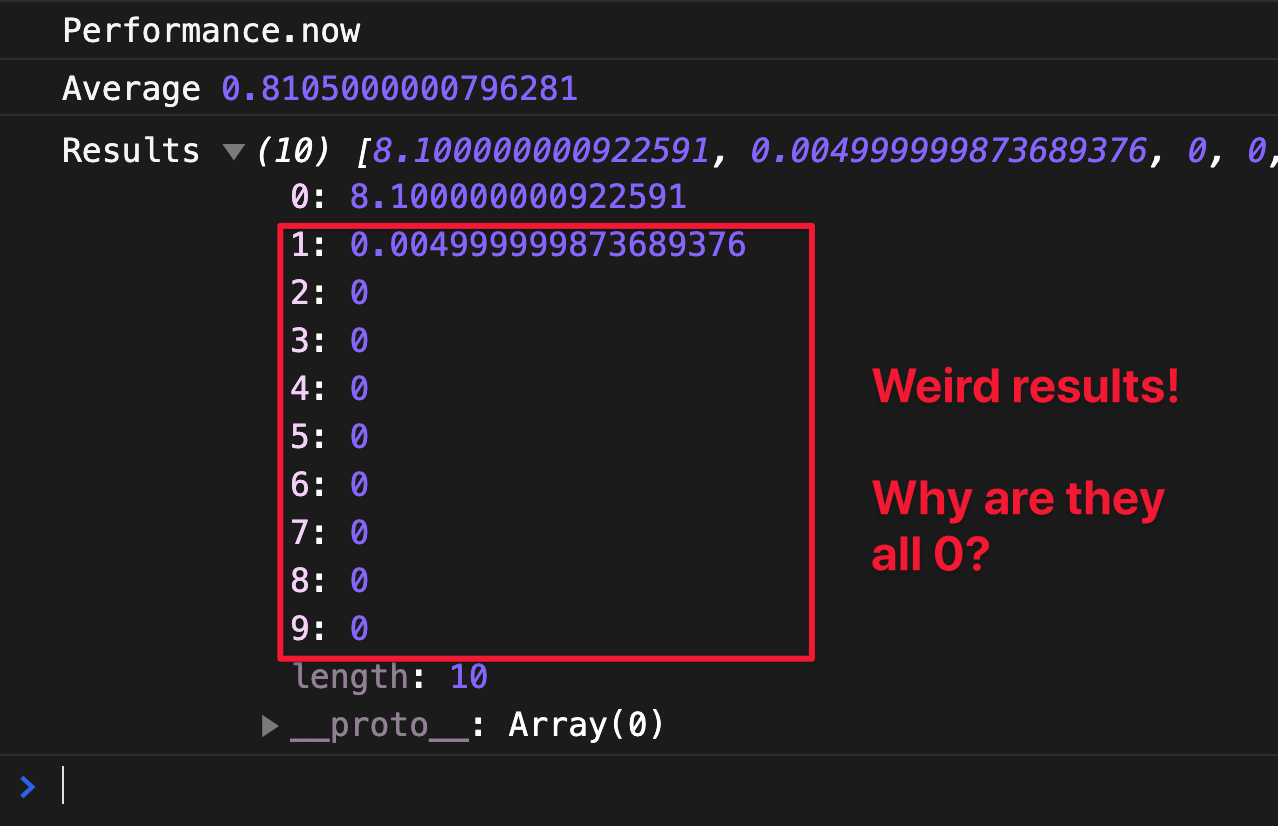
Task: Click the length: 10 property
Action: (x=390, y=677)
